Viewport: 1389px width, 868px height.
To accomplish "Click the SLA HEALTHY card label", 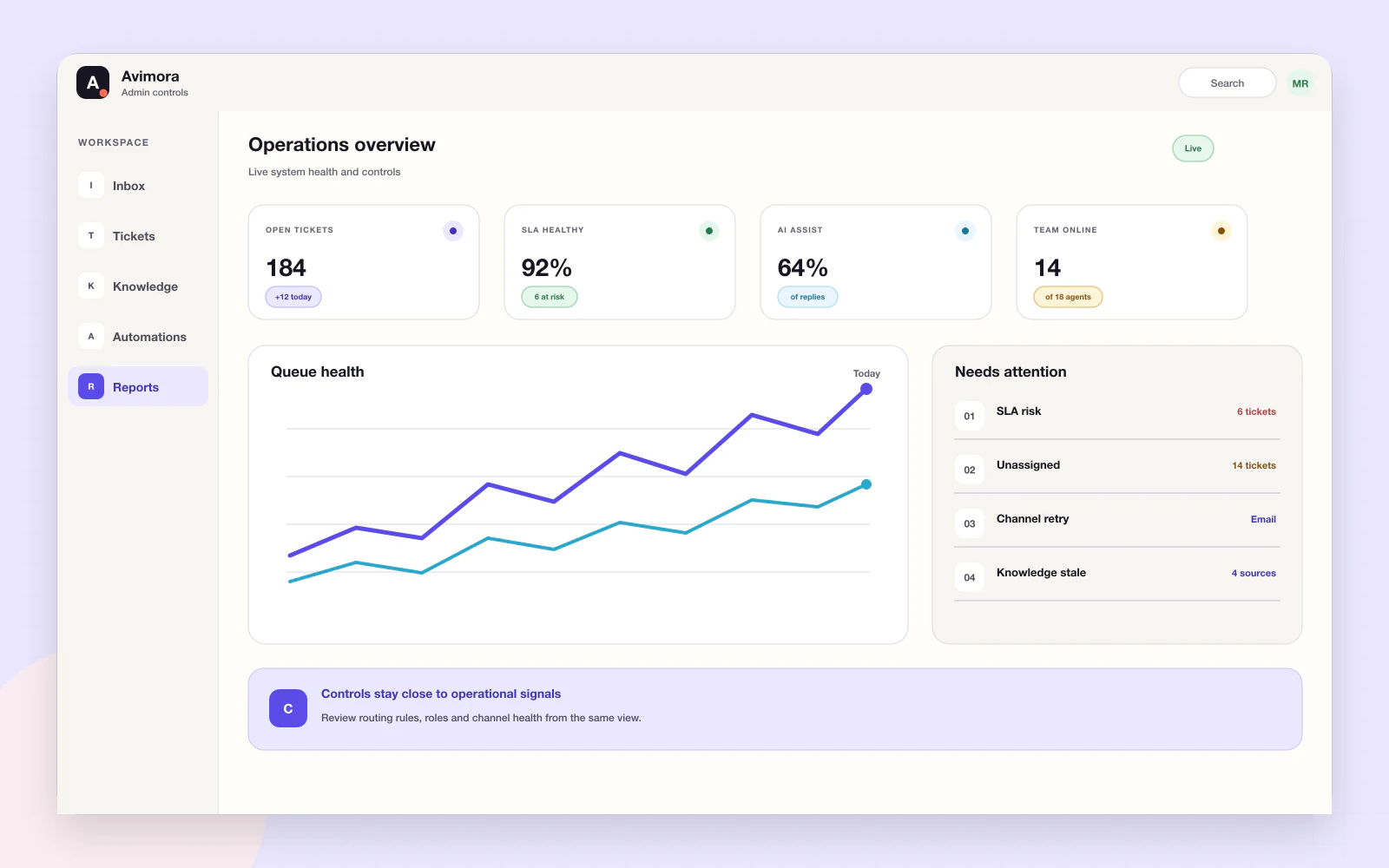I will click(553, 230).
